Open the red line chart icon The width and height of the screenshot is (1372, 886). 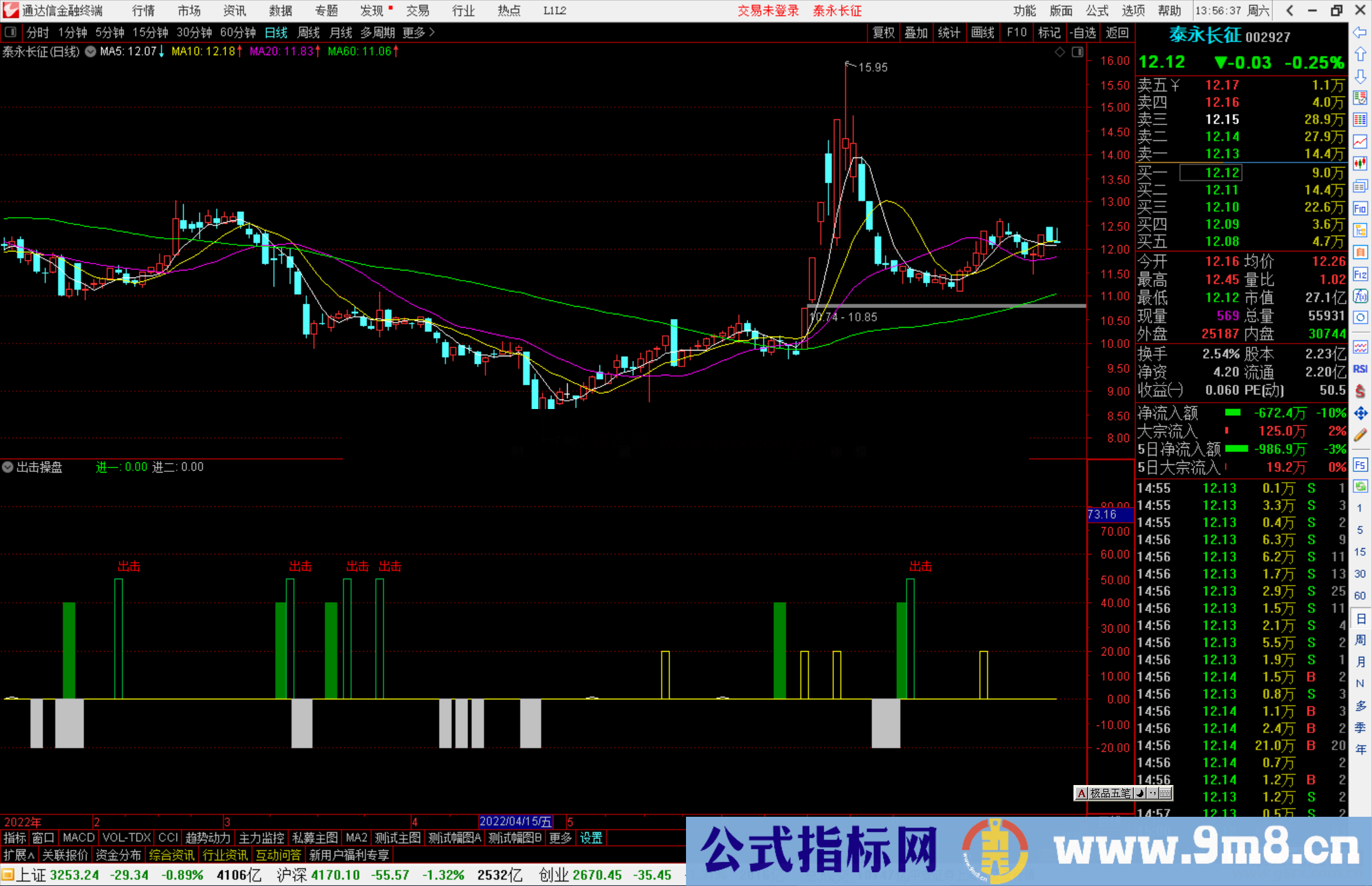coord(1360,142)
